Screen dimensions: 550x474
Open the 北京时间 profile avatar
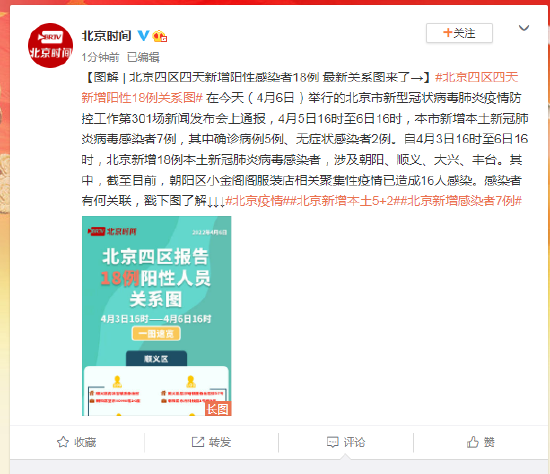coord(50,46)
